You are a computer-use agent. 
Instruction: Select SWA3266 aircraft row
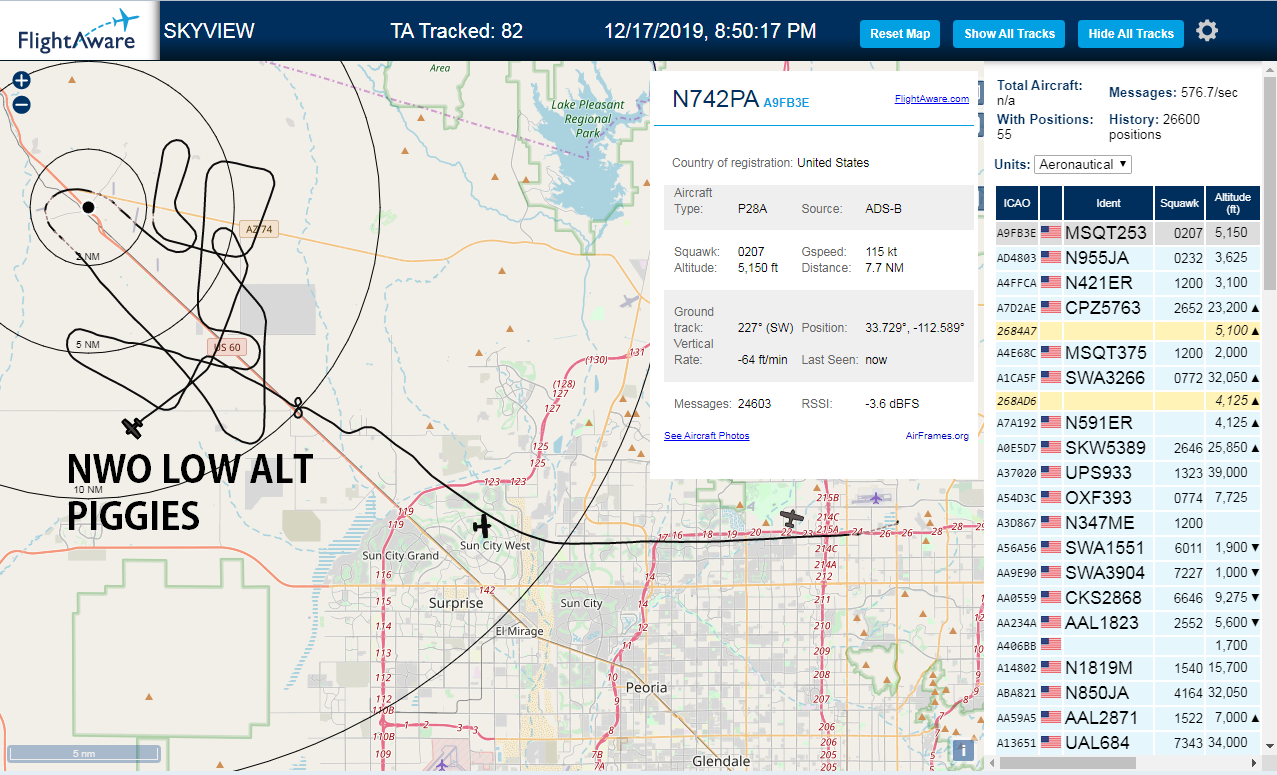pos(1127,378)
